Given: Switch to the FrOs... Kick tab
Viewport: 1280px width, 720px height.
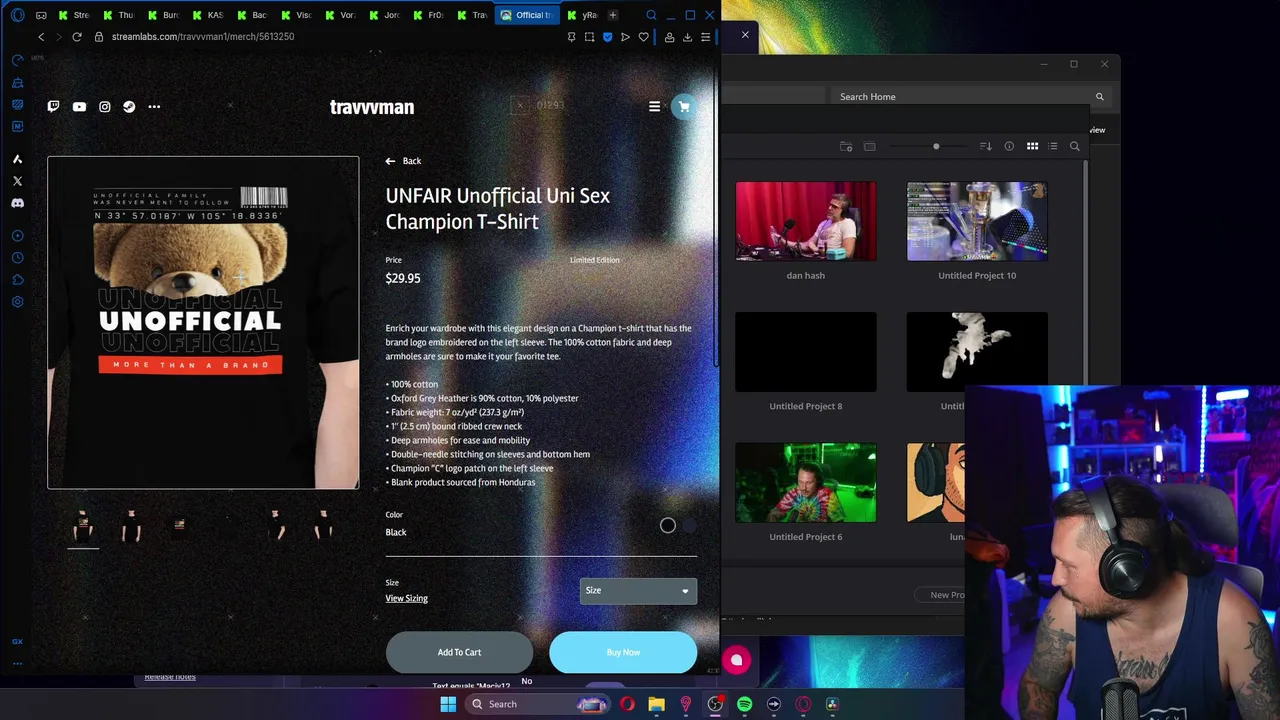Looking at the screenshot, I should 427,15.
